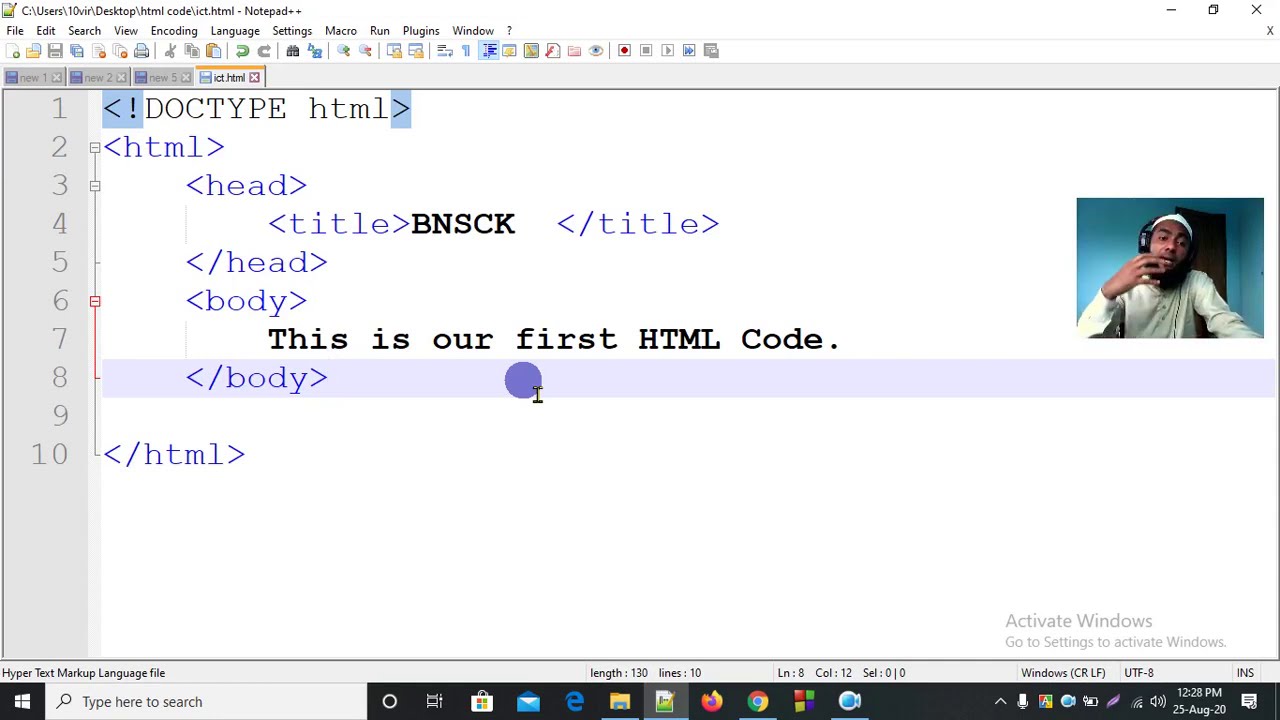
Task: Open the Function List toolbar icon
Action: (552, 51)
